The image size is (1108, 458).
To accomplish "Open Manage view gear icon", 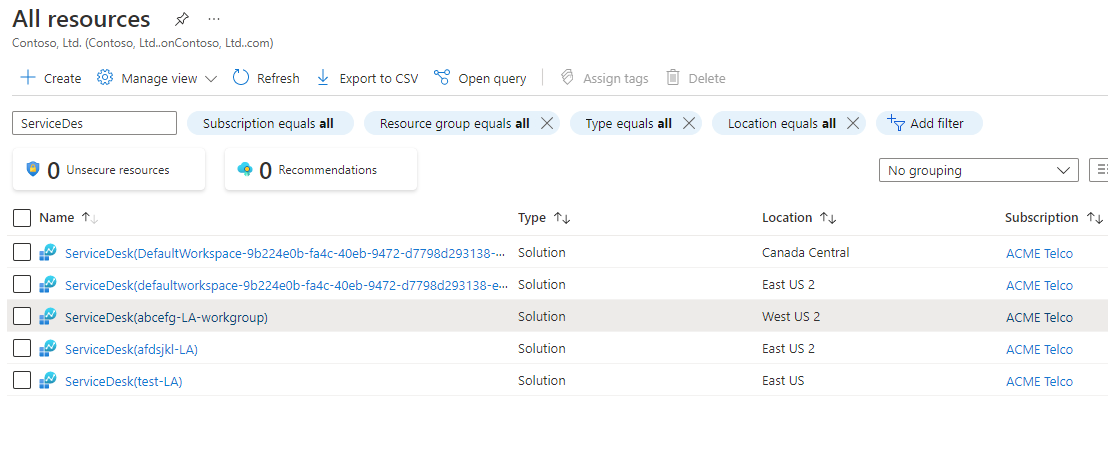I will tap(105, 78).
